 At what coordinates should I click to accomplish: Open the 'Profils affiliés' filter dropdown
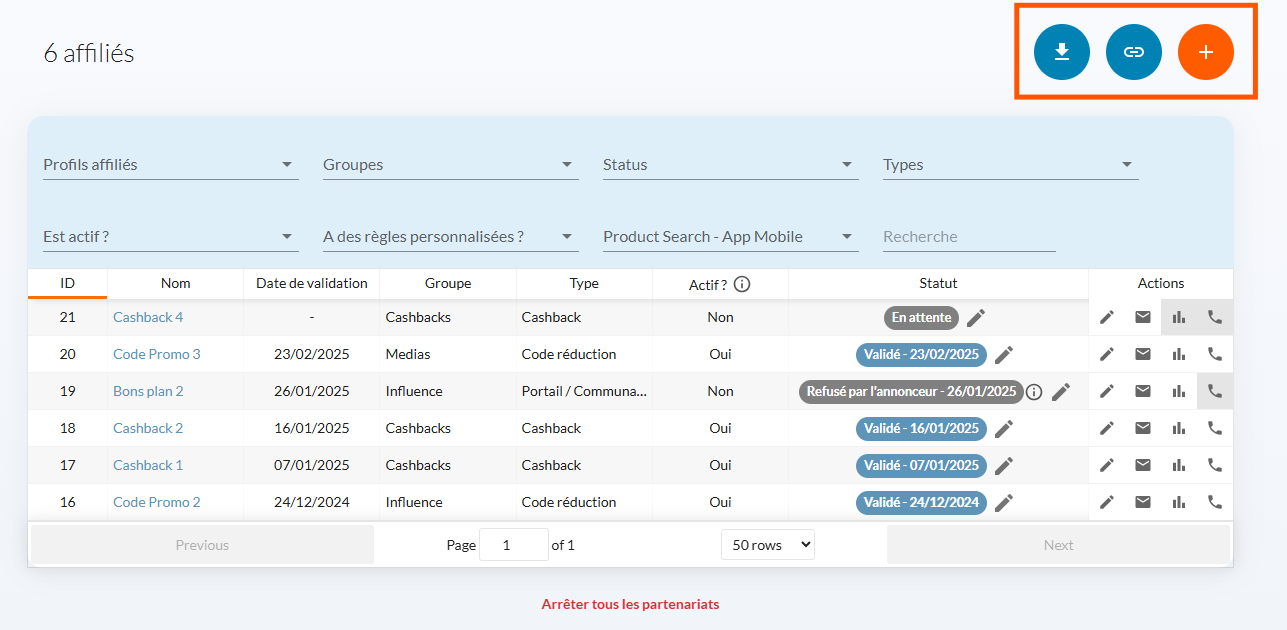171,165
